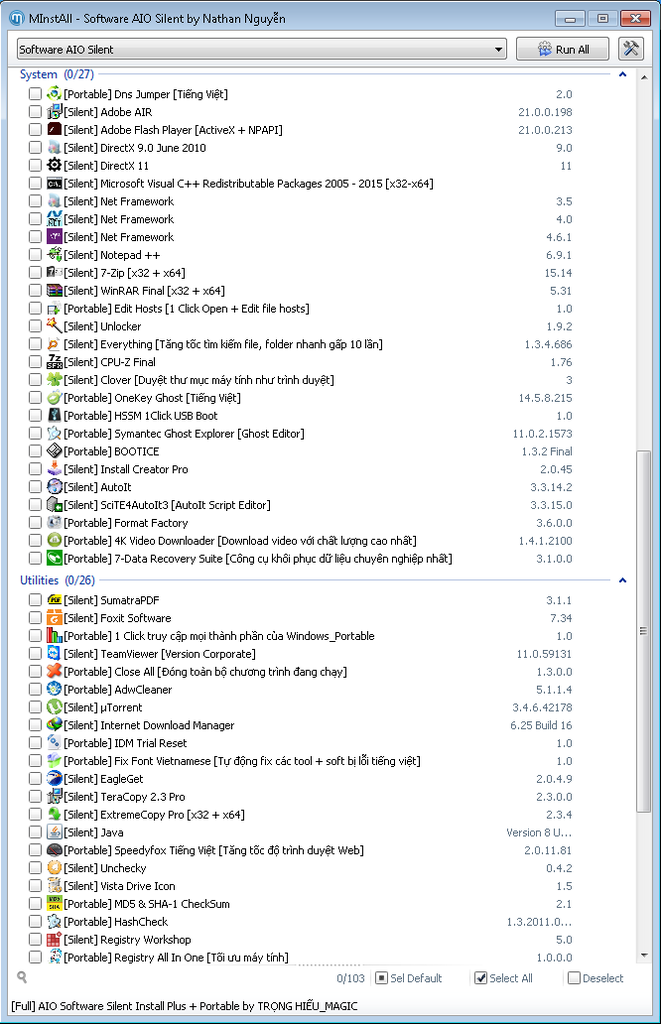The height and width of the screenshot is (1024, 661).
Task: Tick the DirectX 9.0 June 2010 checkbox
Action: point(35,148)
